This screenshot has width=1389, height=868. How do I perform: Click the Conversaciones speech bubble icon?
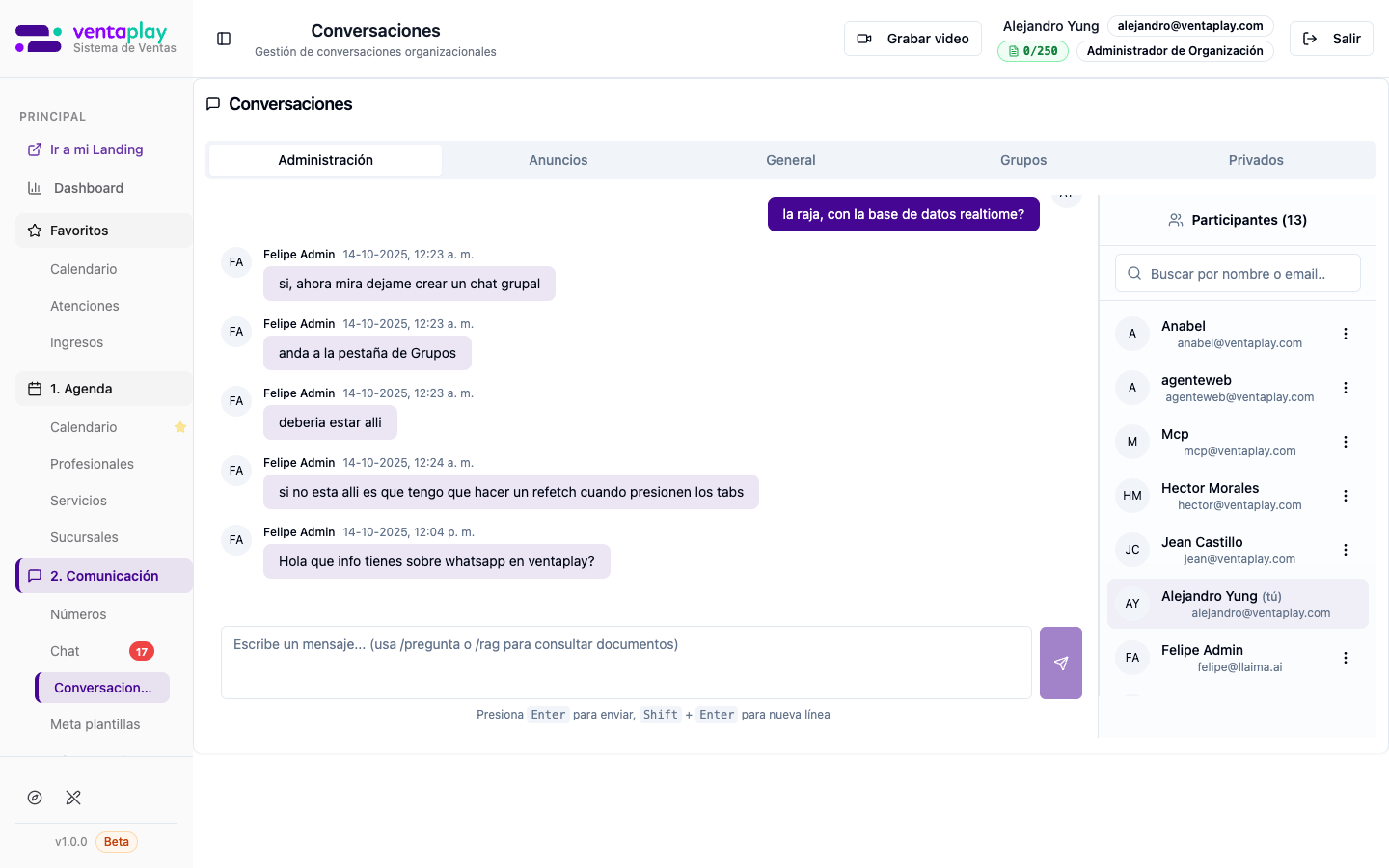point(213,103)
